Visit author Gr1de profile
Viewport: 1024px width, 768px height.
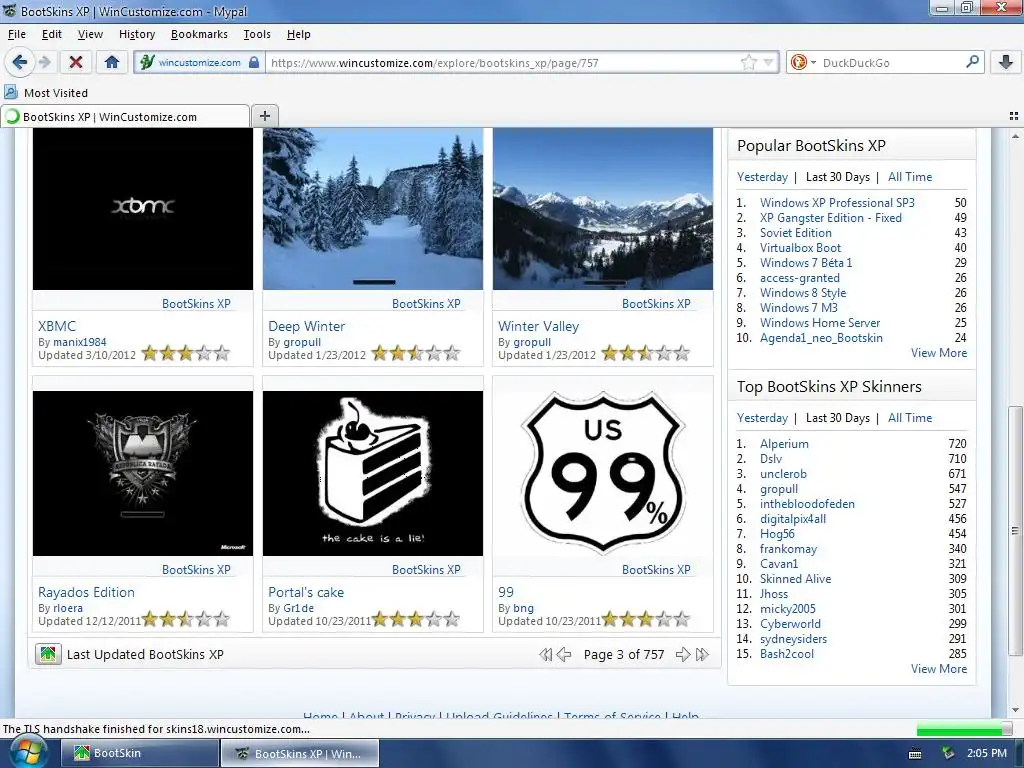click(x=298, y=607)
